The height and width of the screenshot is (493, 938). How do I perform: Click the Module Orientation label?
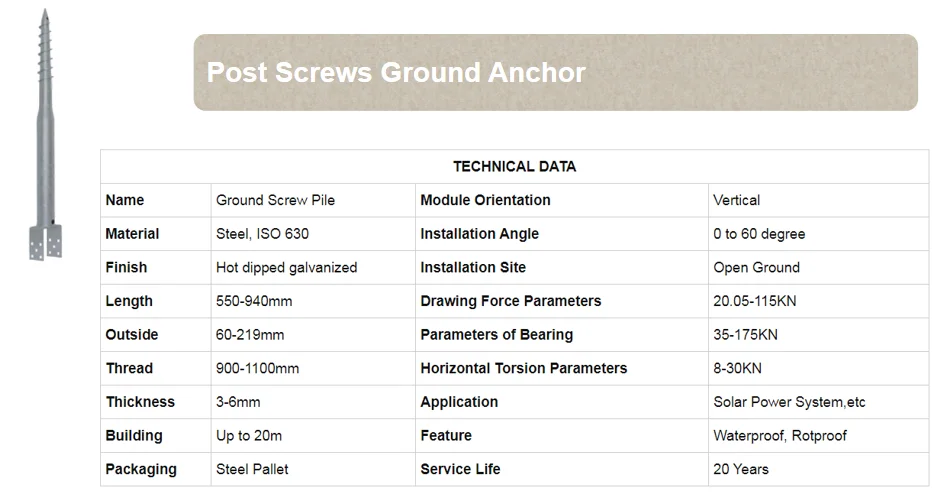click(485, 200)
